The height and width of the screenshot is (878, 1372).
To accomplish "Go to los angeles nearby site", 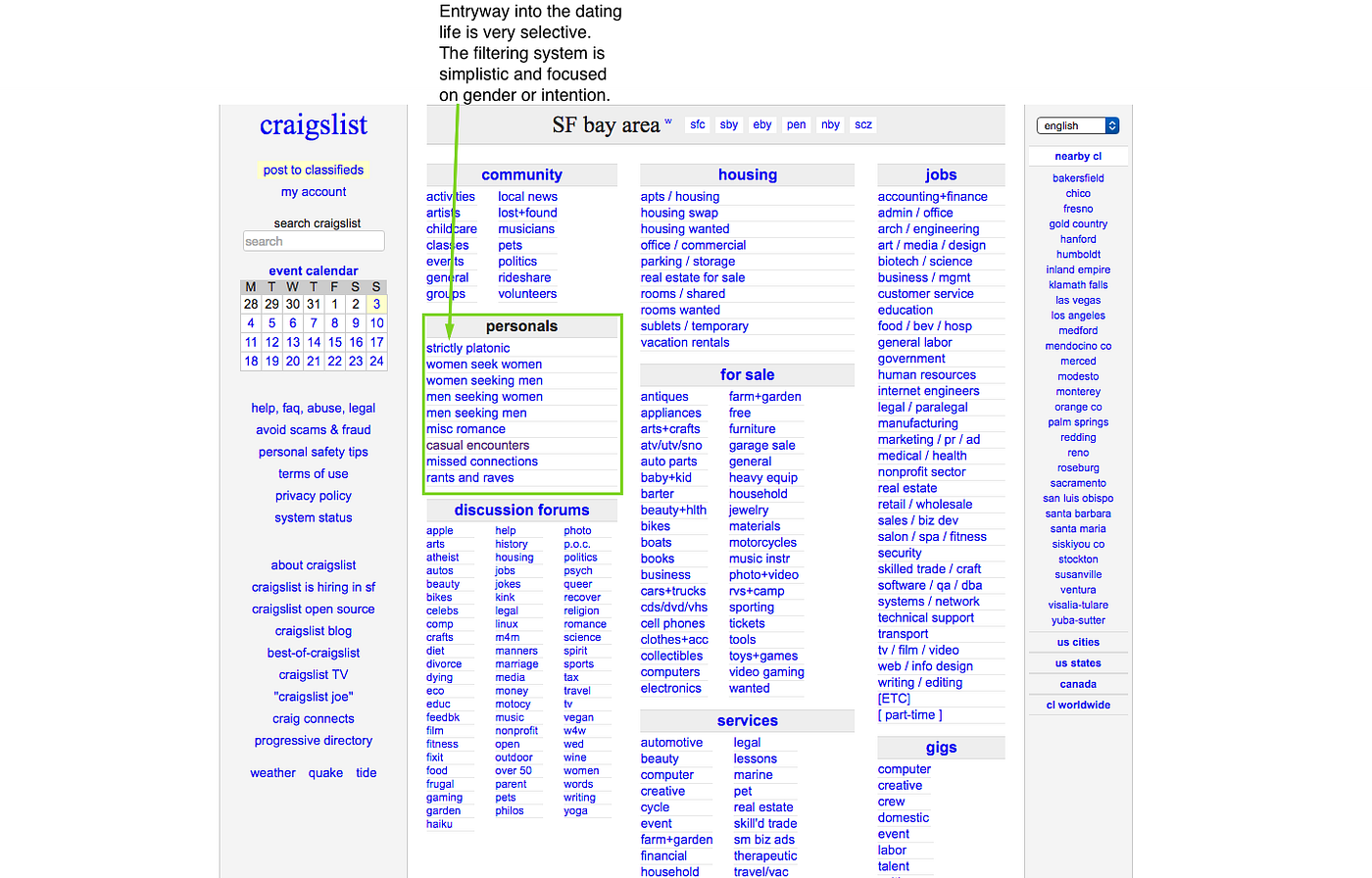I will click(1078, 316).
